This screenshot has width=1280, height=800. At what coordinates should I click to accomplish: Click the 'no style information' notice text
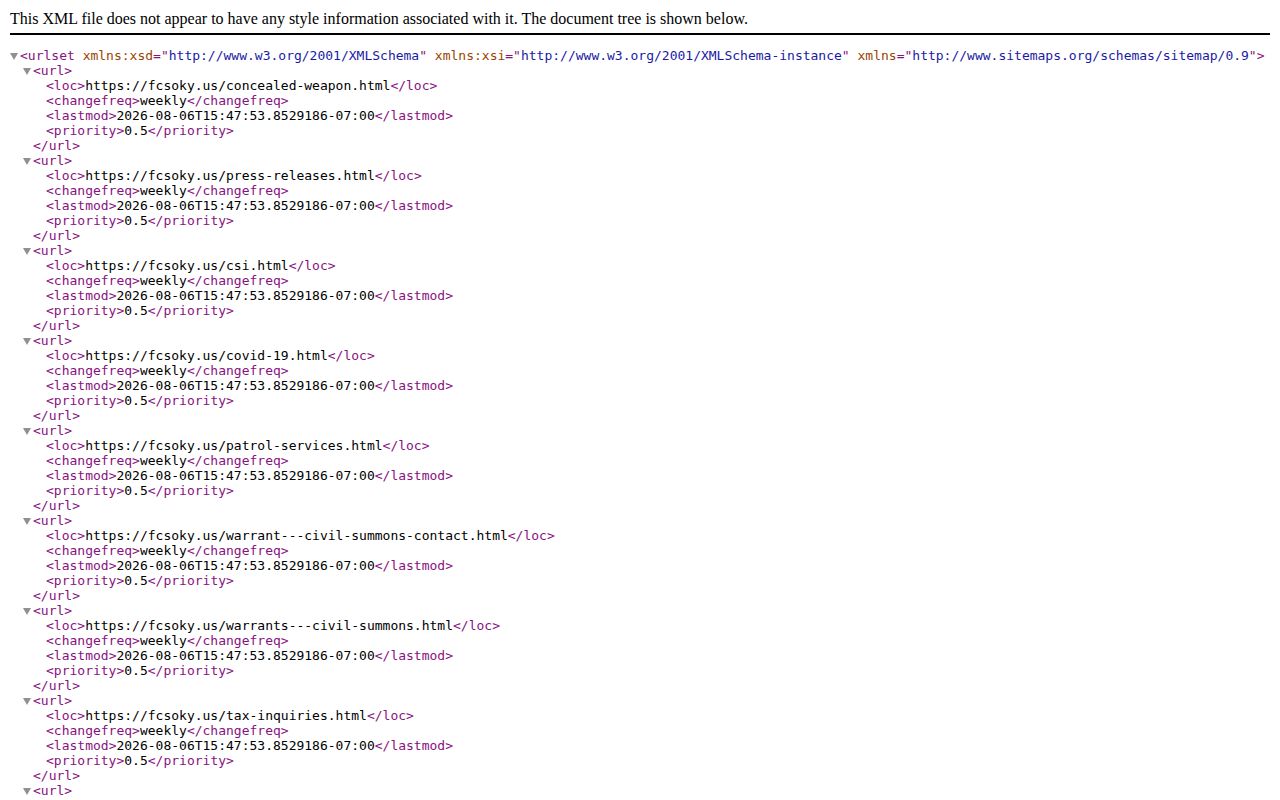click(379, 19)
